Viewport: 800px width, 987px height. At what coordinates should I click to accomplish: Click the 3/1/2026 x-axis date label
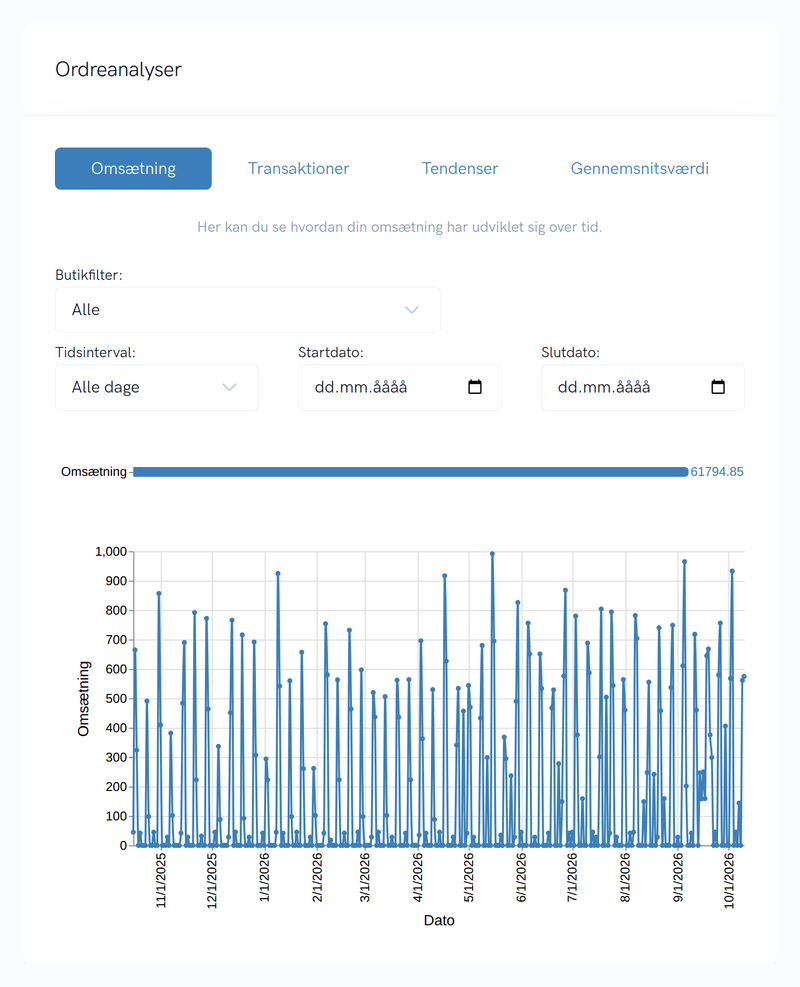tap(365, 877)
